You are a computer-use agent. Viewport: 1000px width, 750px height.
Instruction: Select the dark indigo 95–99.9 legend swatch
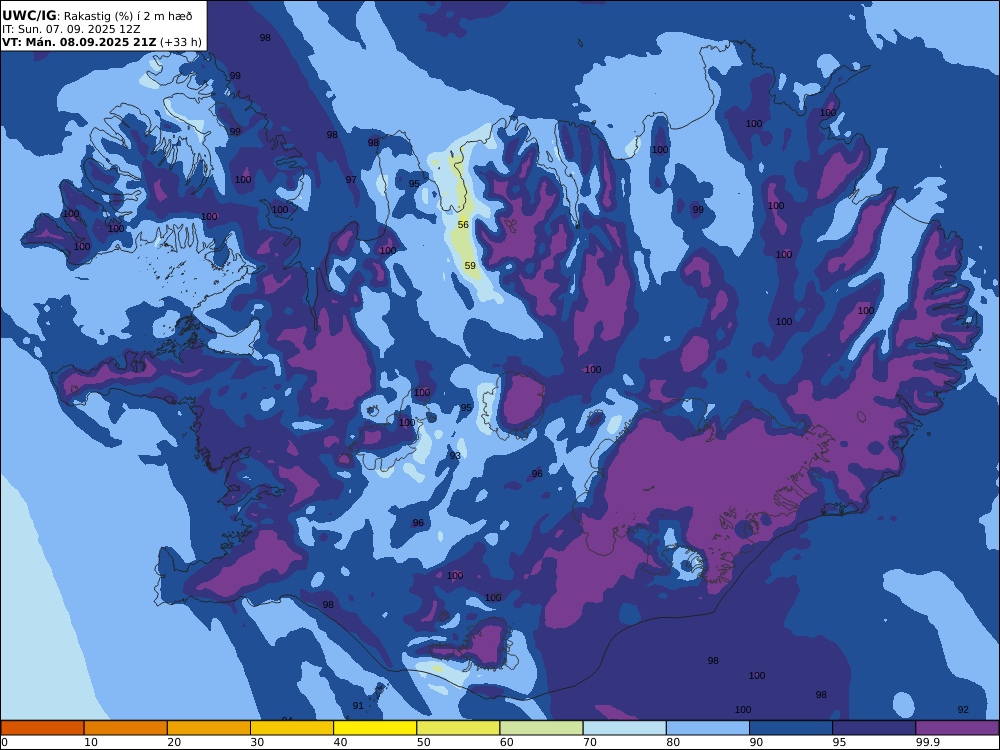pyautogui.click(x=874, y=728)
